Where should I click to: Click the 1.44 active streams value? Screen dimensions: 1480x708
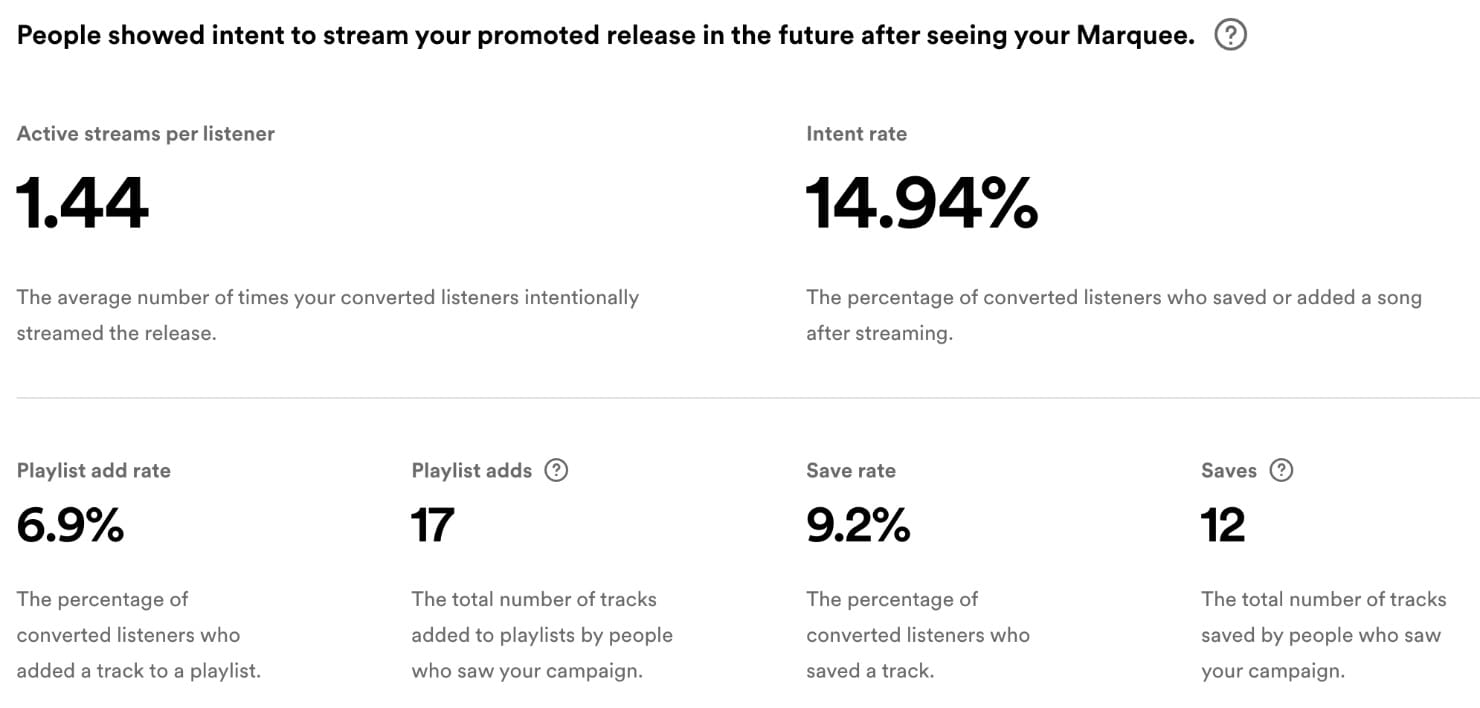point(83,203)
